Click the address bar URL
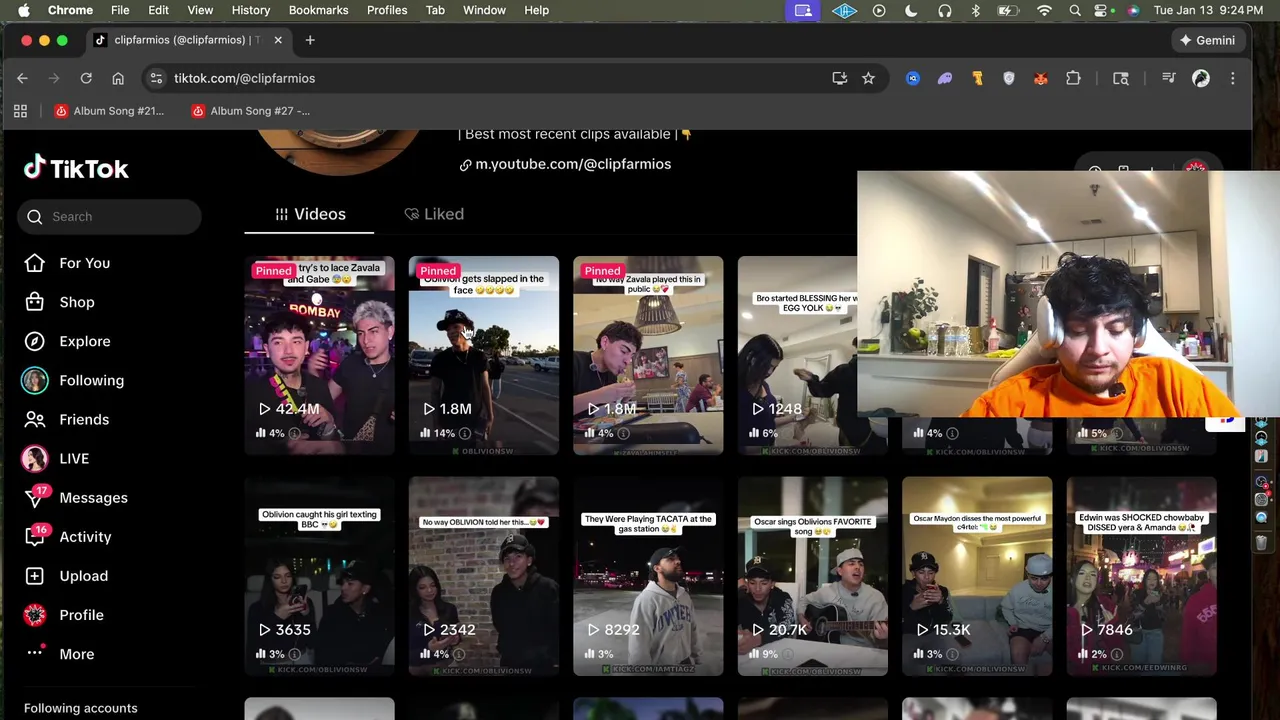 [244, 78]
